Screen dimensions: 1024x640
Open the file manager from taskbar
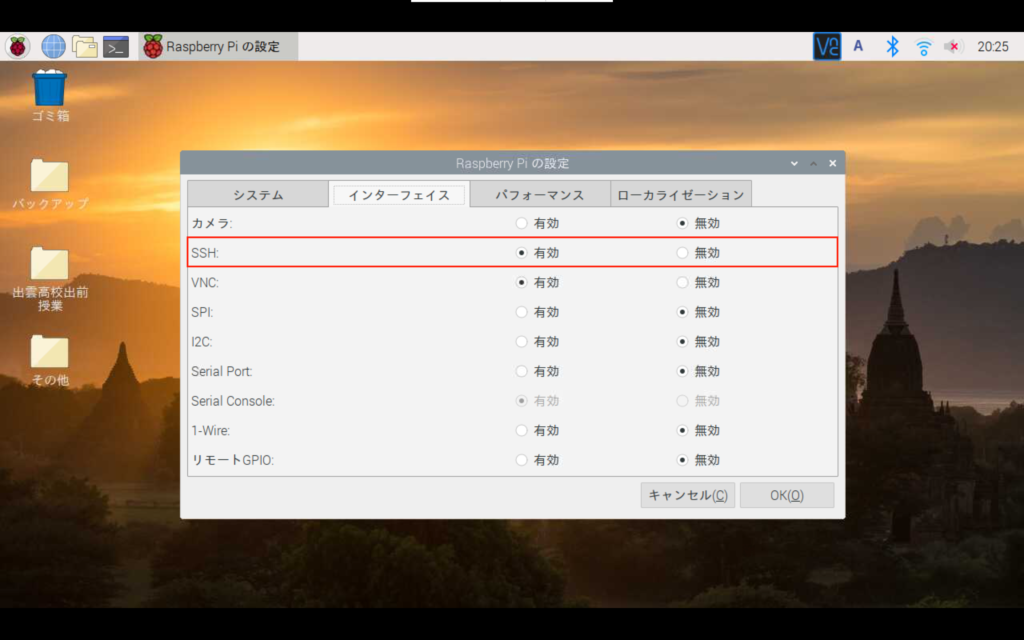pyautogui.click(x=85, y=46)
